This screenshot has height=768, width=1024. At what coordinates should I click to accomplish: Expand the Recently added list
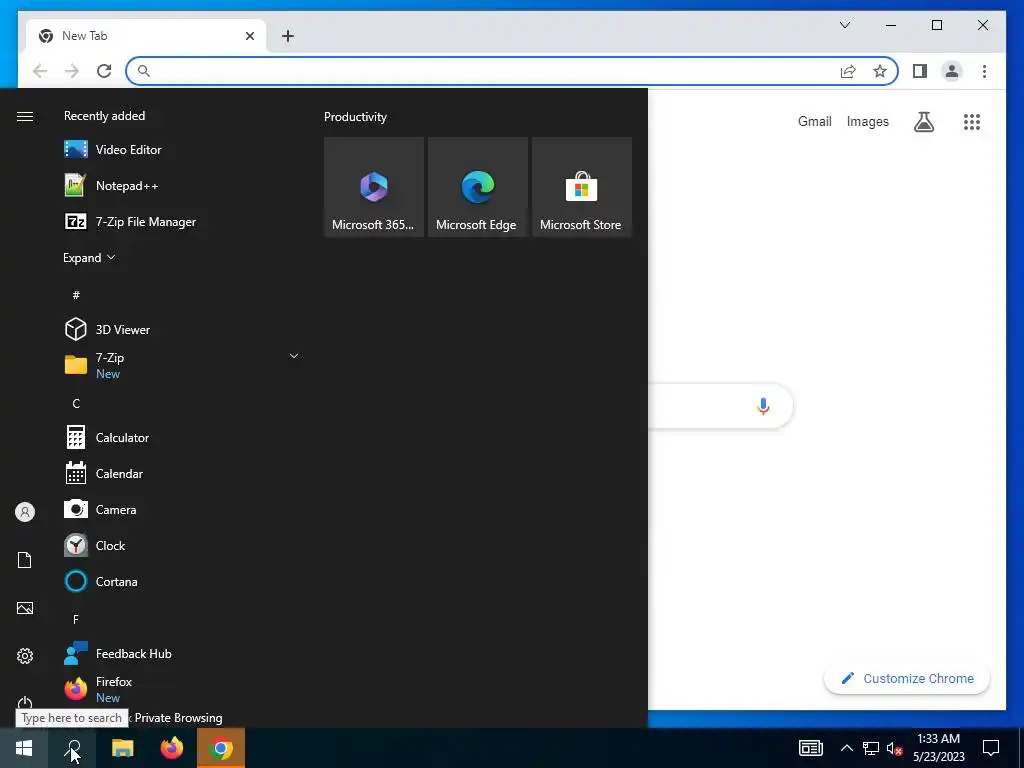89,257
